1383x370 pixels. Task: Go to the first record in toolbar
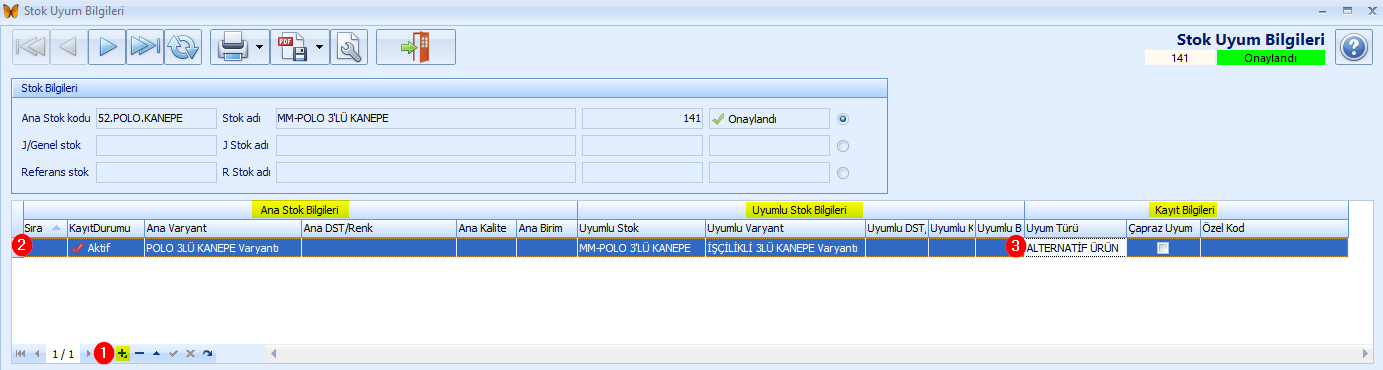coord(30,47)
